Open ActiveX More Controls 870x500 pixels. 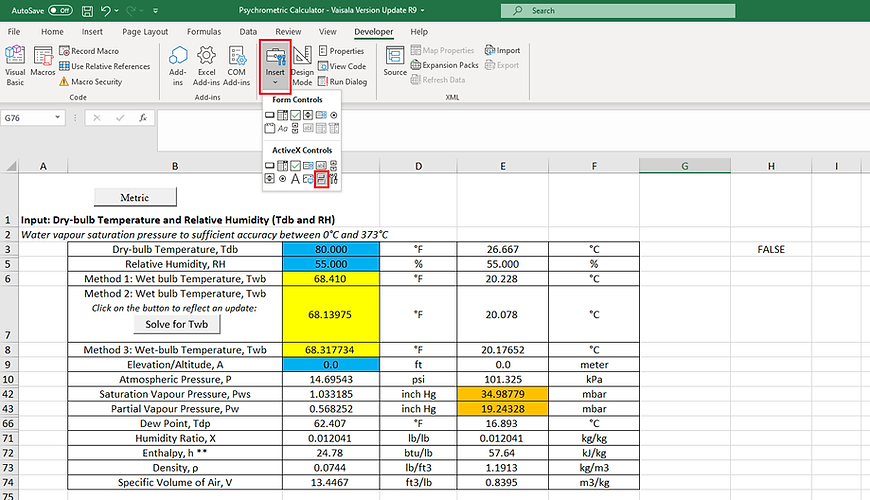333,178
